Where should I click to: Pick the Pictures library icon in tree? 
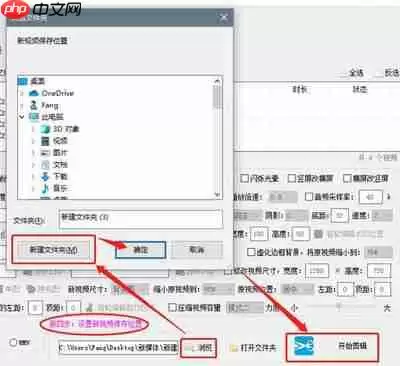pyautogui.click(x=45, y=153)
